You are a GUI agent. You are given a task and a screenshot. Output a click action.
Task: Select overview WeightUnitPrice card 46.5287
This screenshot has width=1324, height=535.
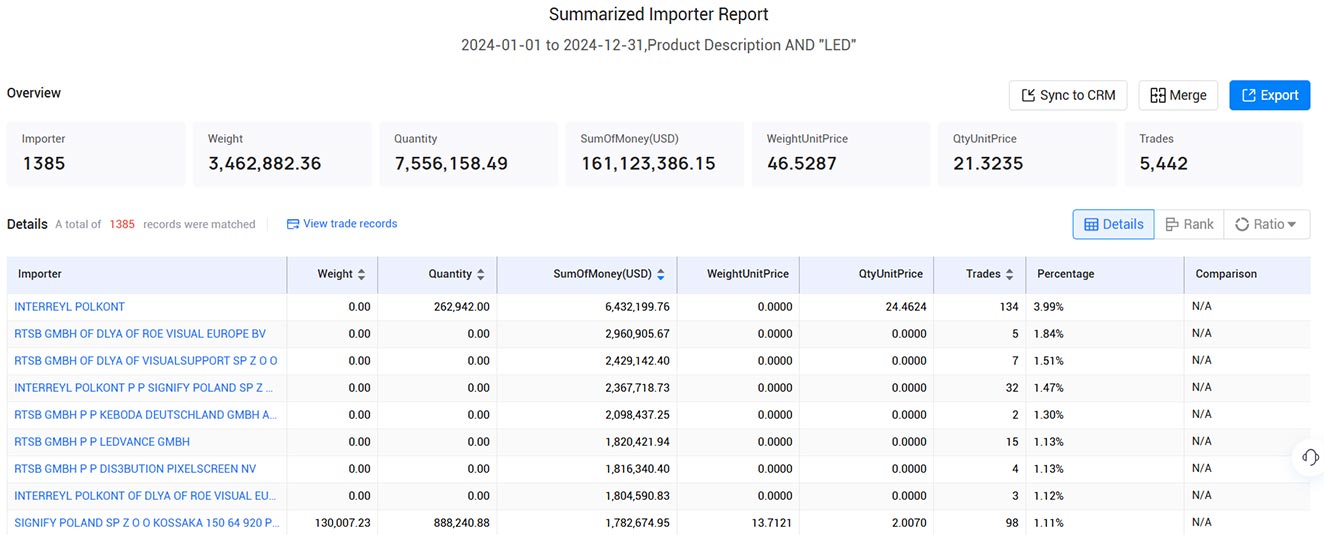pos(841,154)
